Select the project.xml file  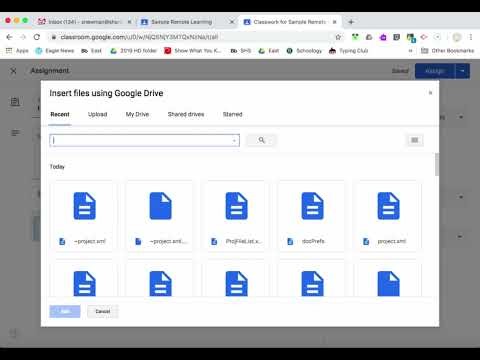pyautogui.click(x=388, y=216)
